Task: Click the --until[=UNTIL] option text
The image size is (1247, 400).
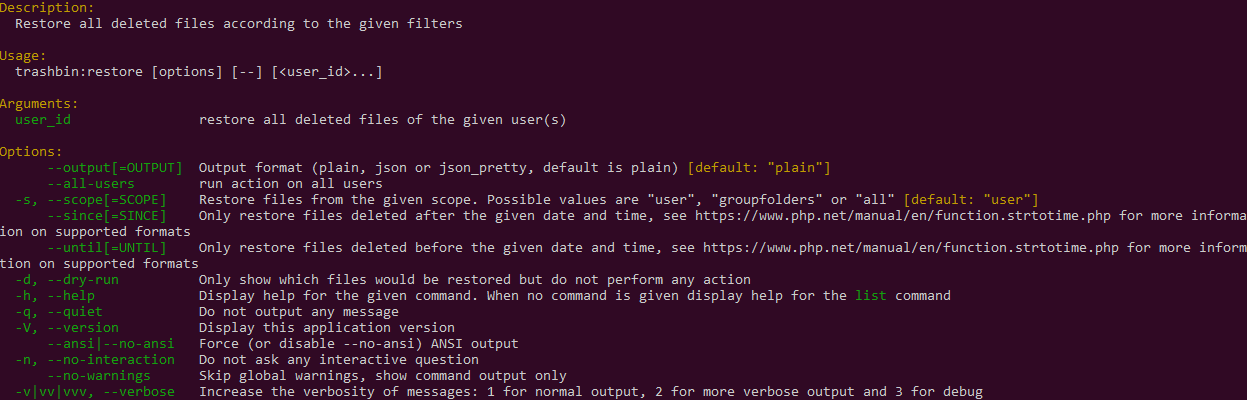Action: click(107, 248)
